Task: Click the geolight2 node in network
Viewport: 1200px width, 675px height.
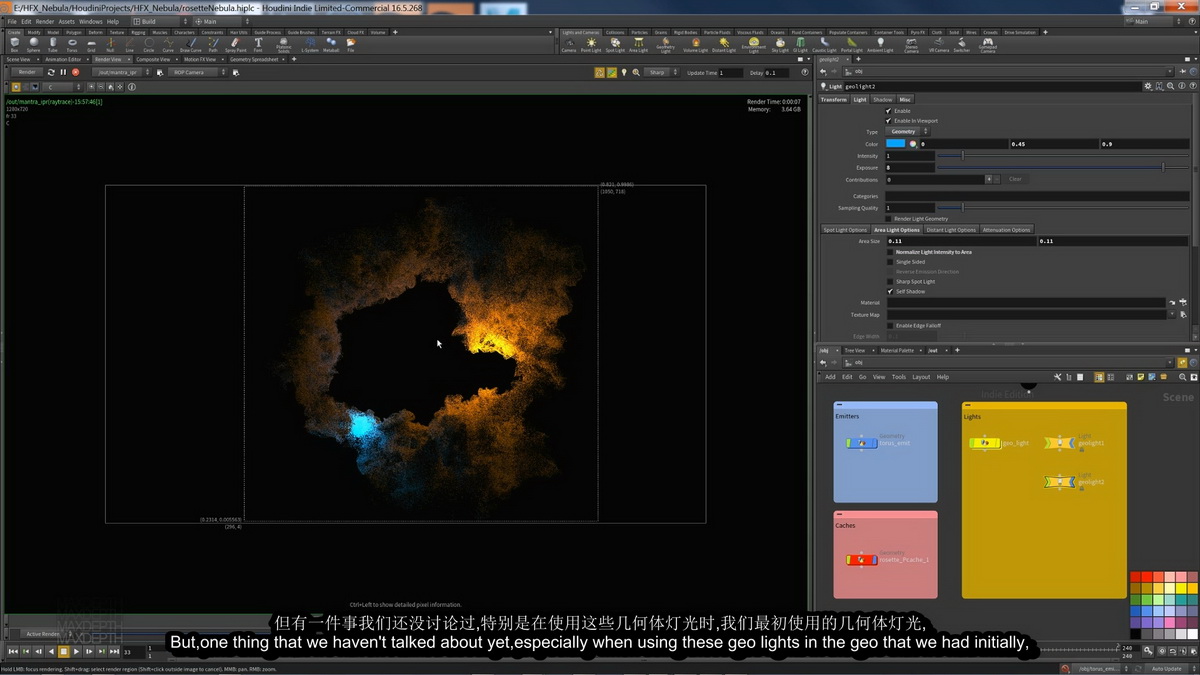Action: tap(1060, 482)
